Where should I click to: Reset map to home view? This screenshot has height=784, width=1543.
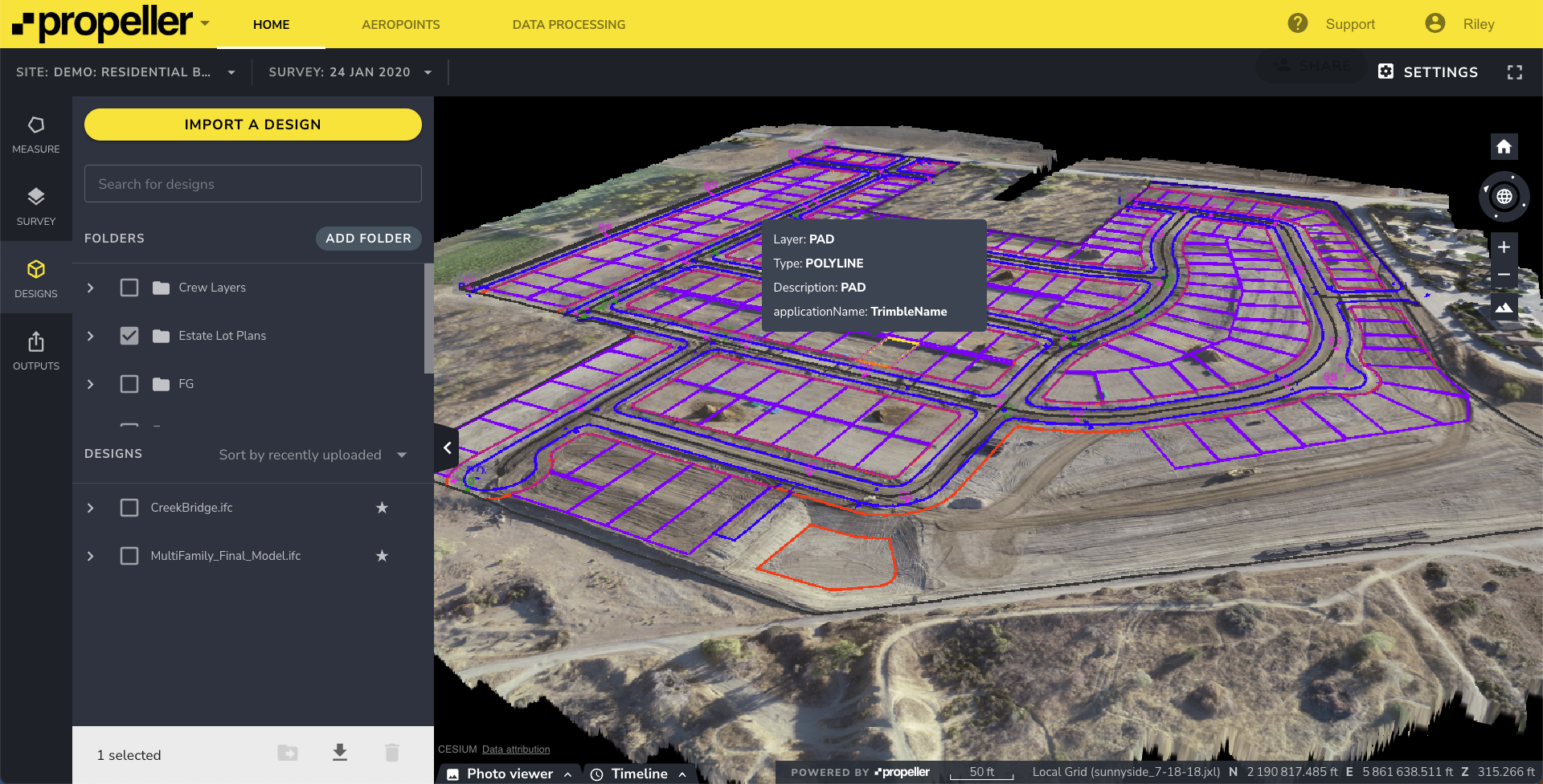click(1504, 147)
